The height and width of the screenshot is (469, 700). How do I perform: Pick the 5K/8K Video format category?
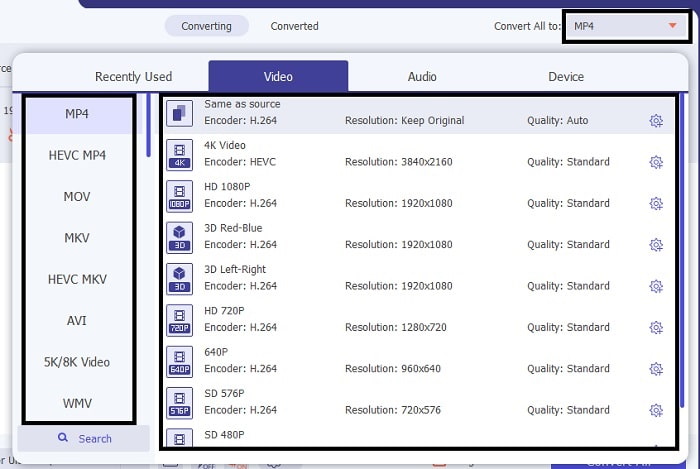[77, 362]
